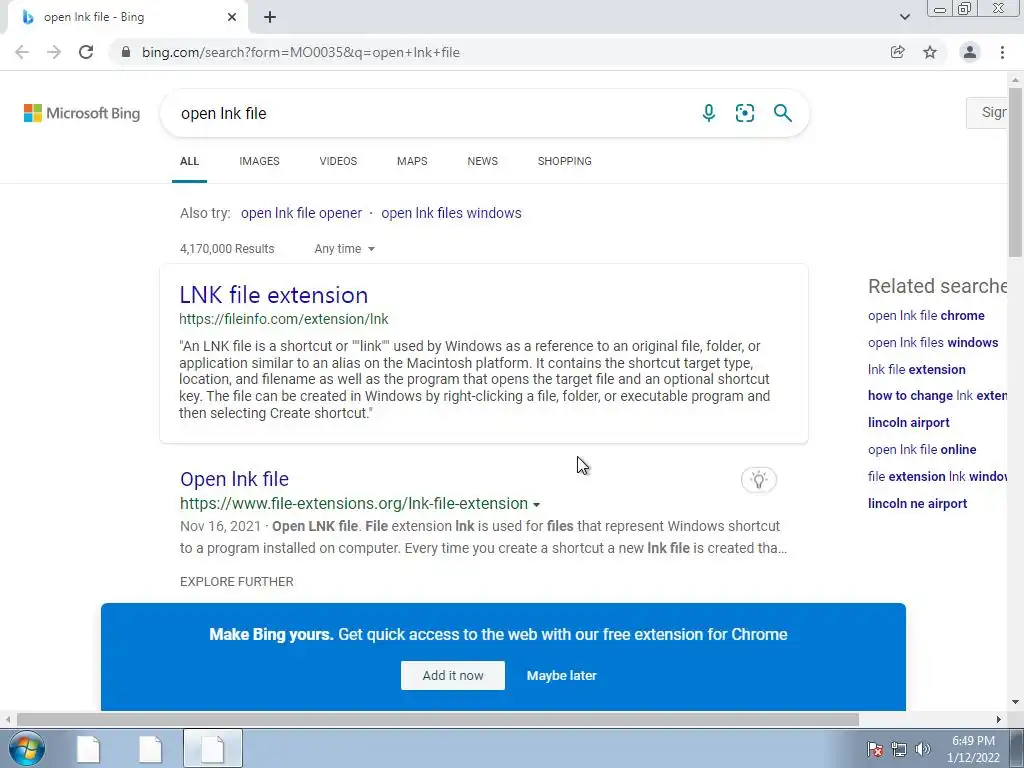This screenshot has width=1024, height=768.
Task: Open the Windows Start button
Action: tap(27, 748)
